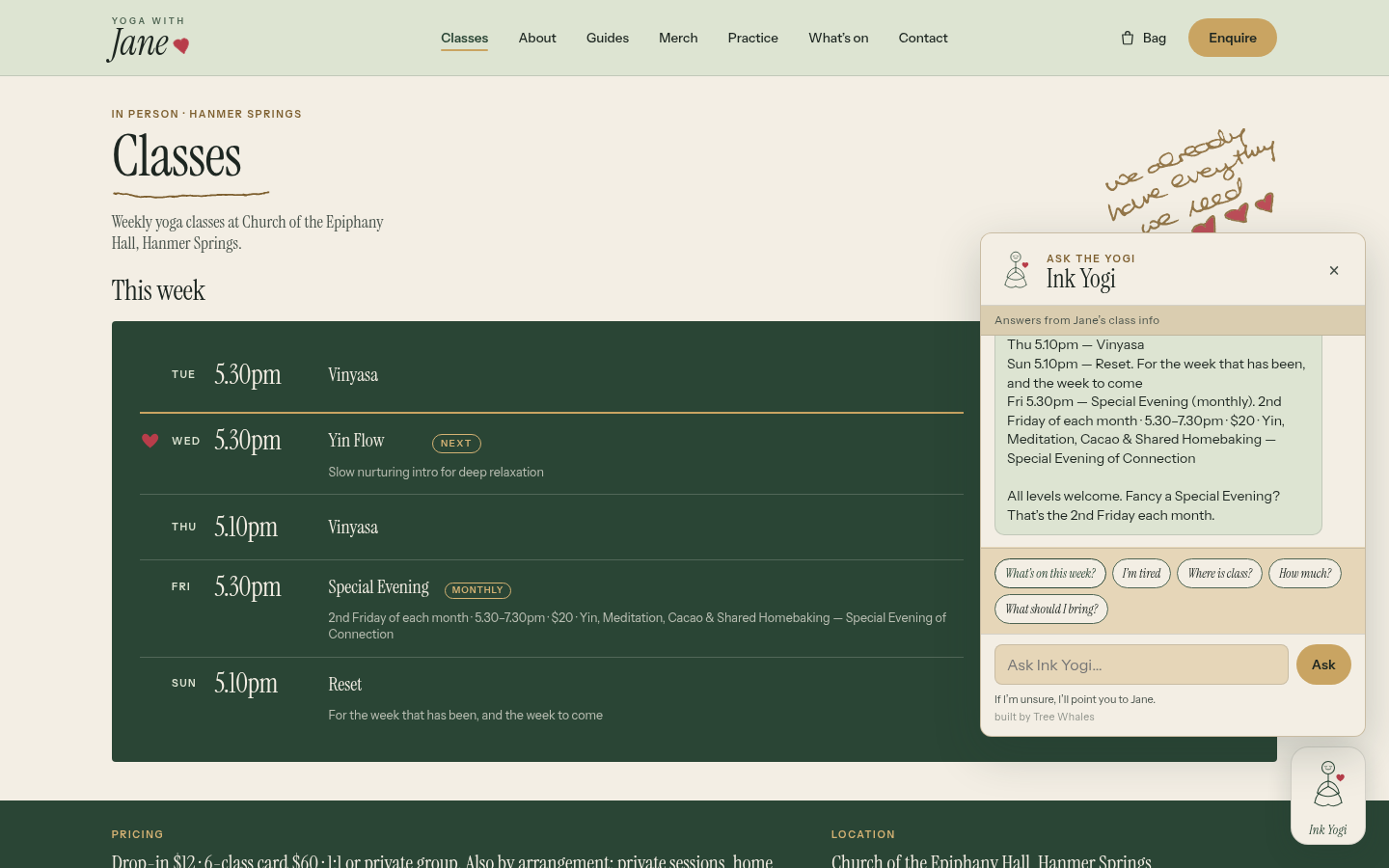Open the Contact page
1389x868 pixels.
click(x=923, y=38)
